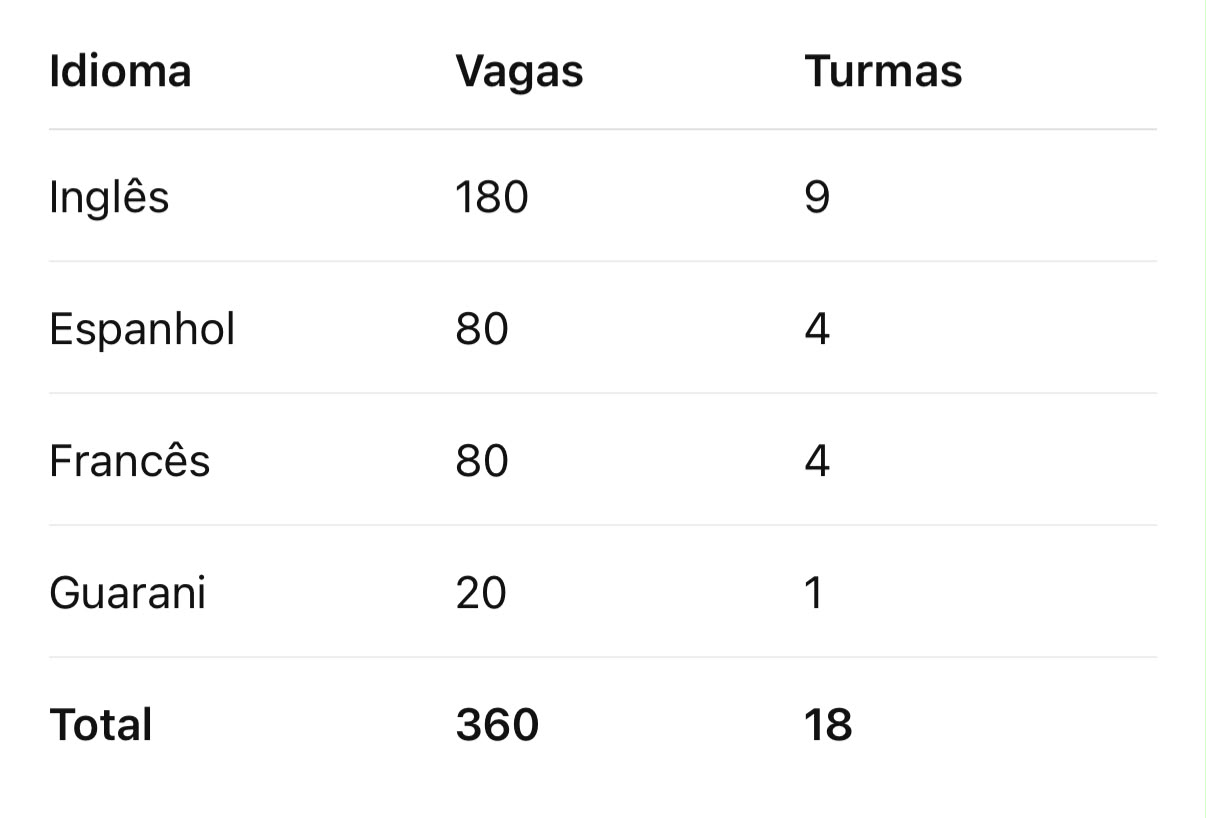This screenshot has height=818, width=1206.
Task: Click Francês's 80 vagas cell
Action: click(x=482, y=461)
